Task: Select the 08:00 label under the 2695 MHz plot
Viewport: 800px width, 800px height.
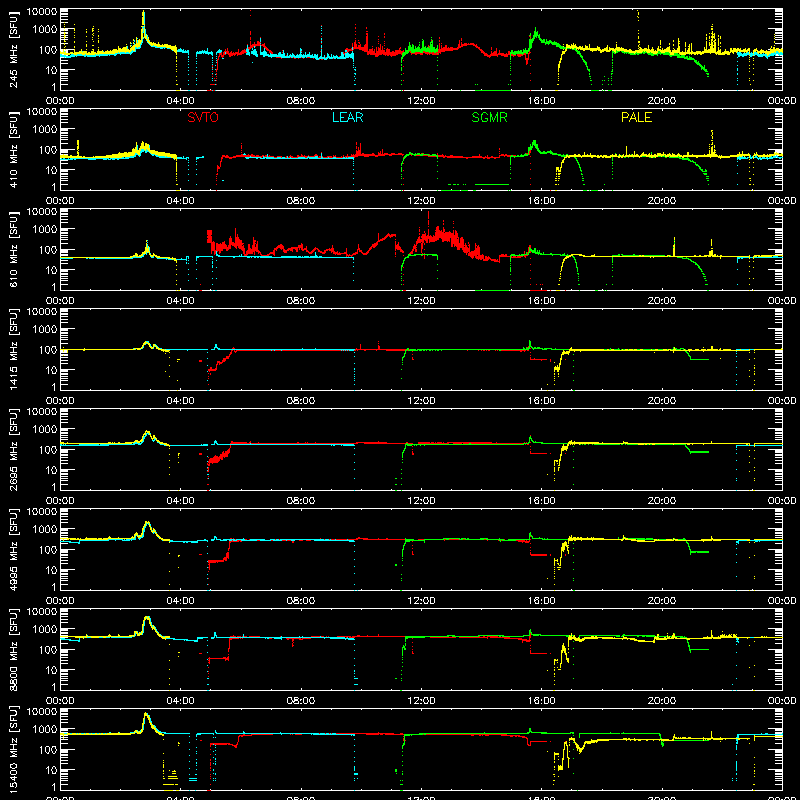Action: click(301, 501)
